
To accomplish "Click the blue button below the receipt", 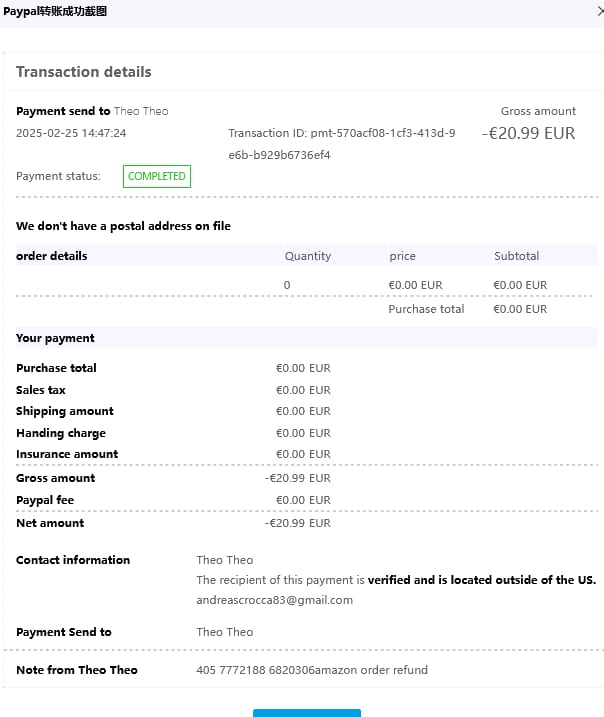I will 306,712.
